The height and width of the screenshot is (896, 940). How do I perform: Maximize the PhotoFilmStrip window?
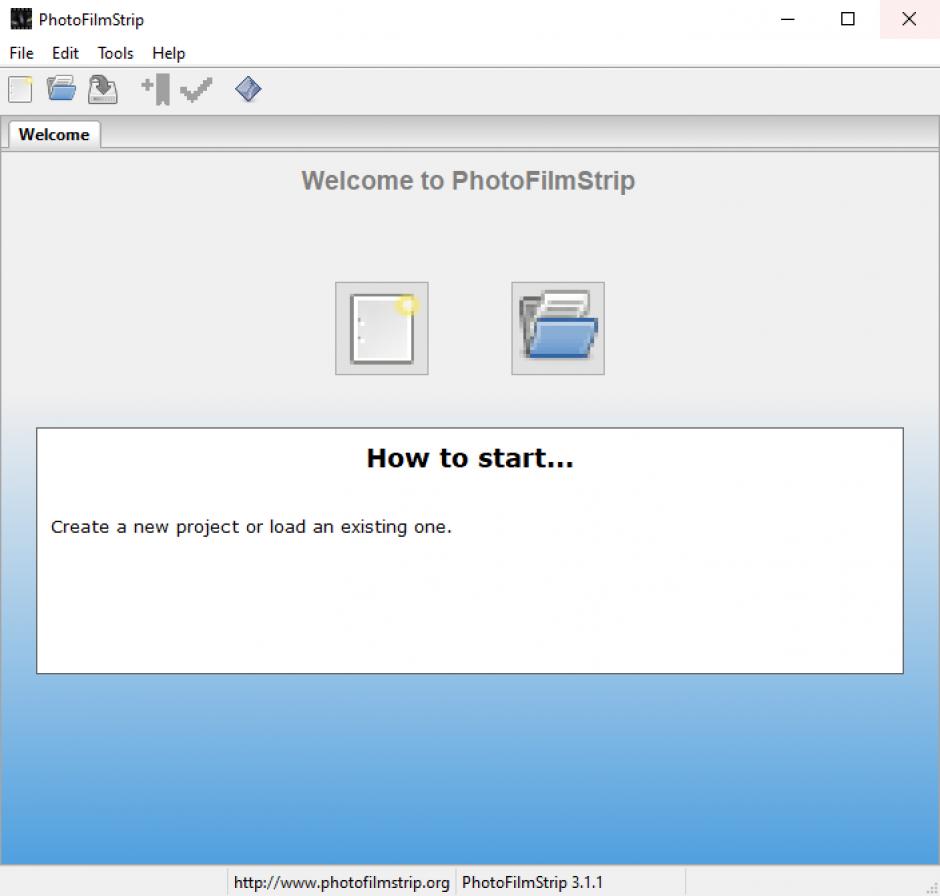coord(848,19)
